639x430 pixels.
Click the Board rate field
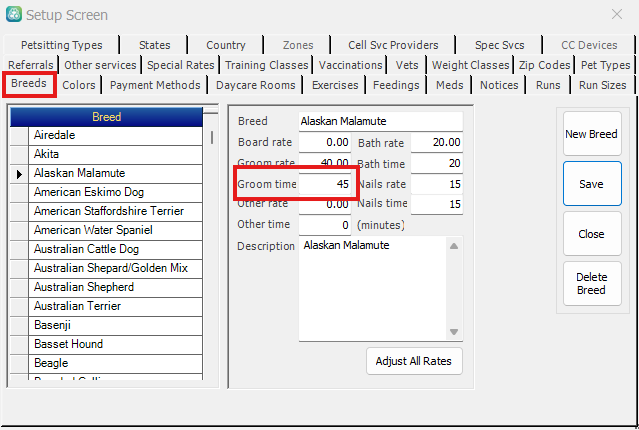point(324,142)
